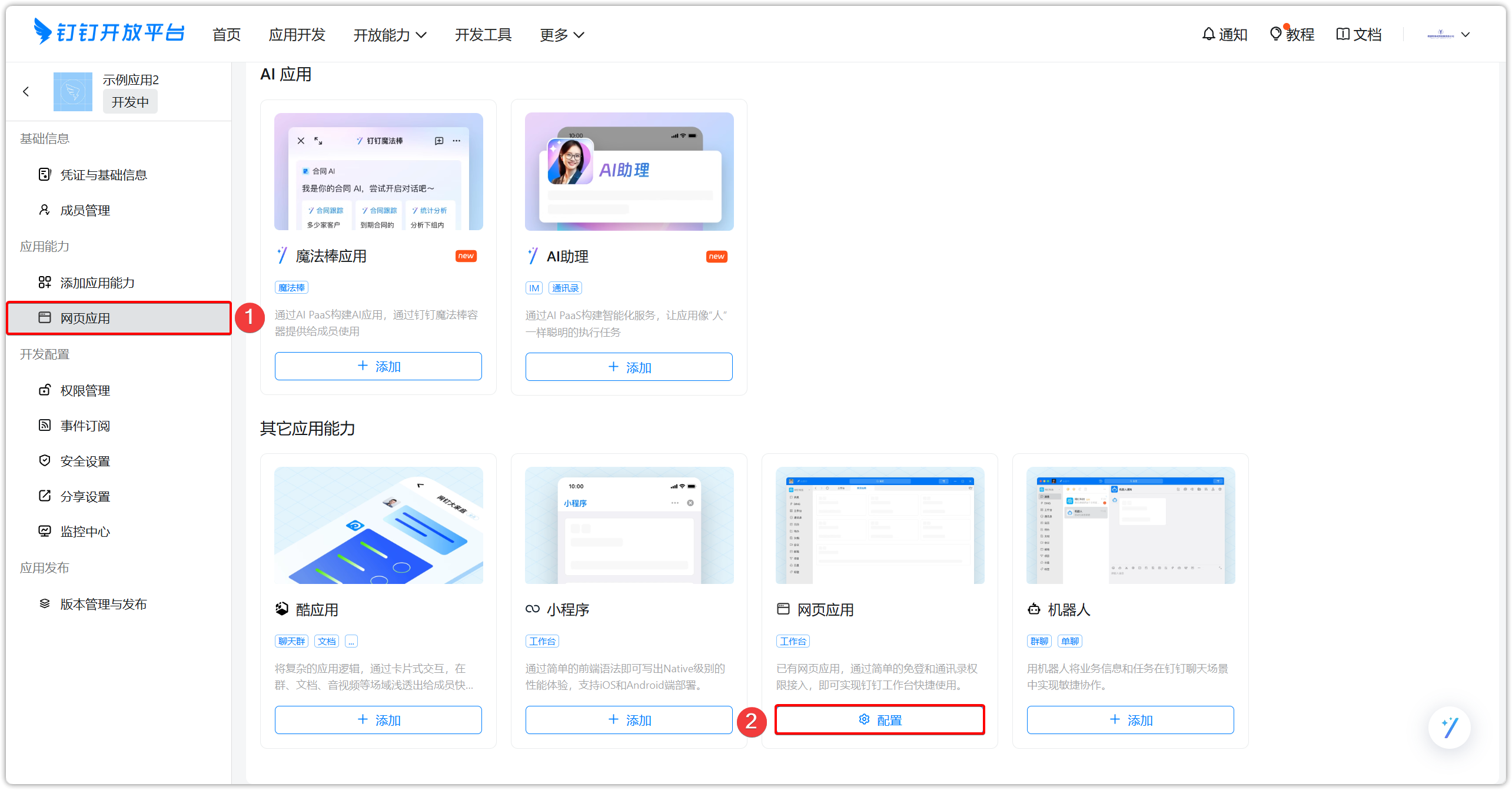
Task: Click the 开发中 status badge
Action: [x=130, y=102]
